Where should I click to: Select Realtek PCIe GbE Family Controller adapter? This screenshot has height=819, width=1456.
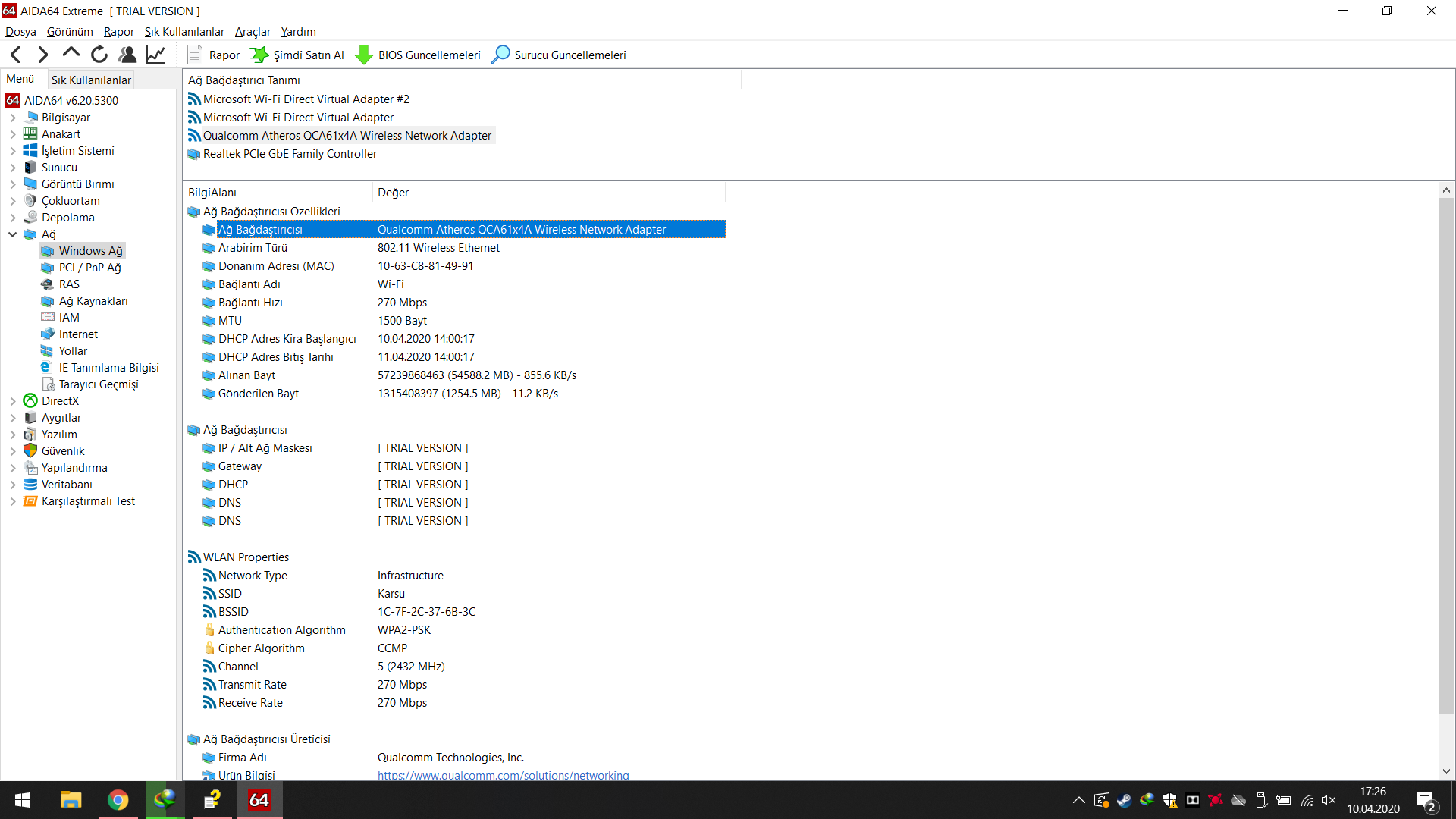click(290, 153)
